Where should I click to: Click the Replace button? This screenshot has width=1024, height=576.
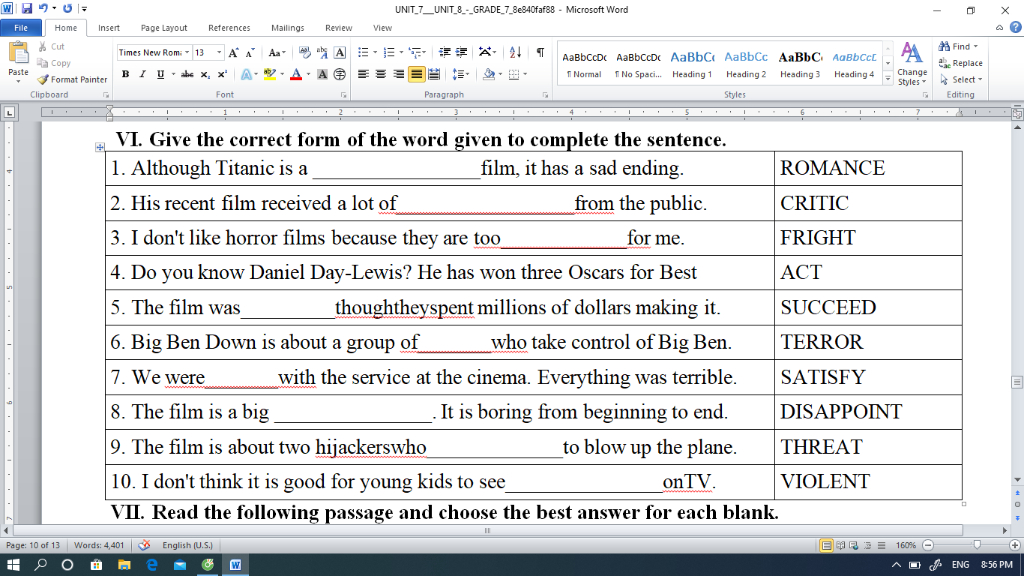961,63
